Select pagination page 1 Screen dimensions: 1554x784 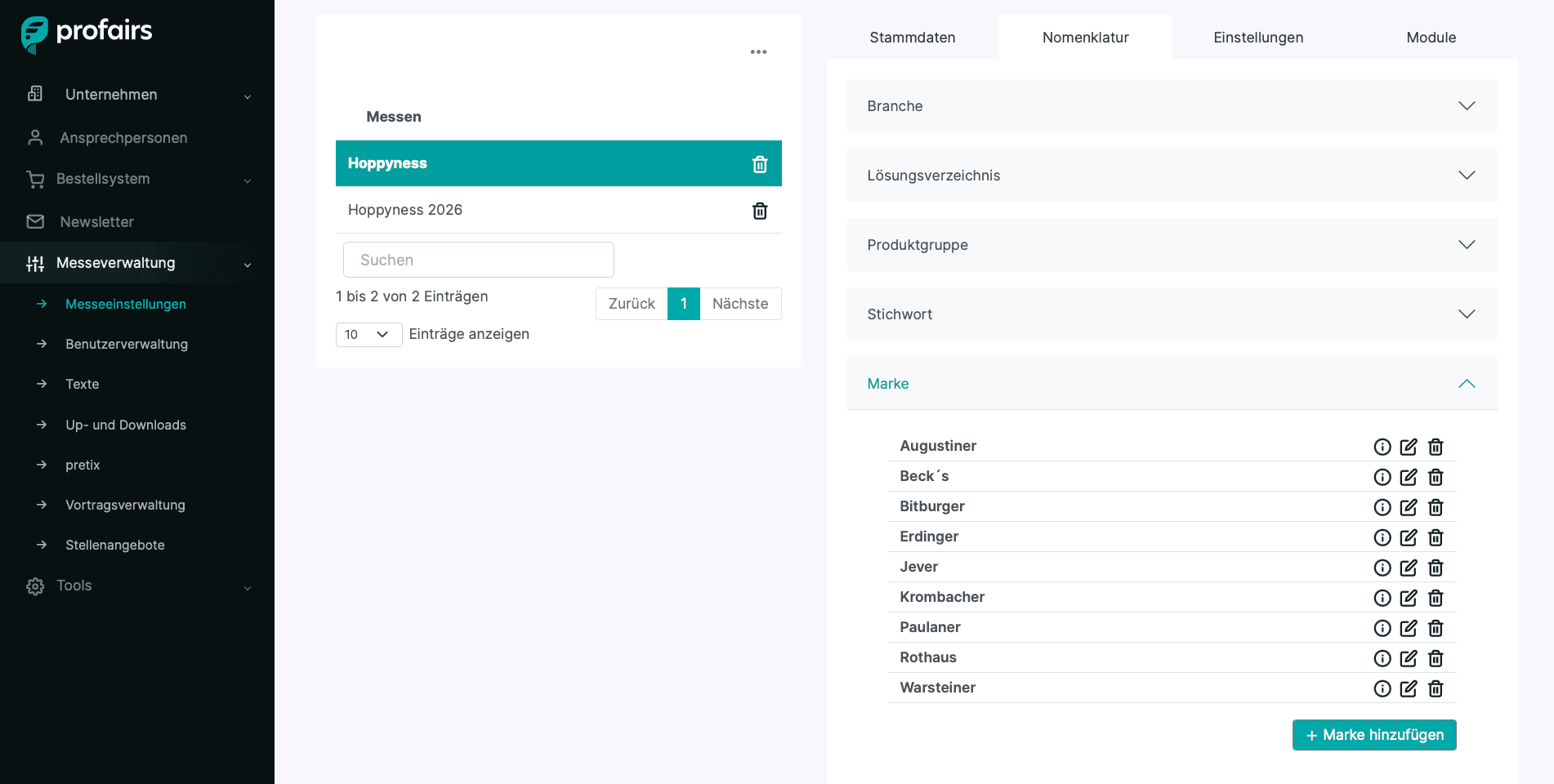pyautogui.click(x=684, y=304)
